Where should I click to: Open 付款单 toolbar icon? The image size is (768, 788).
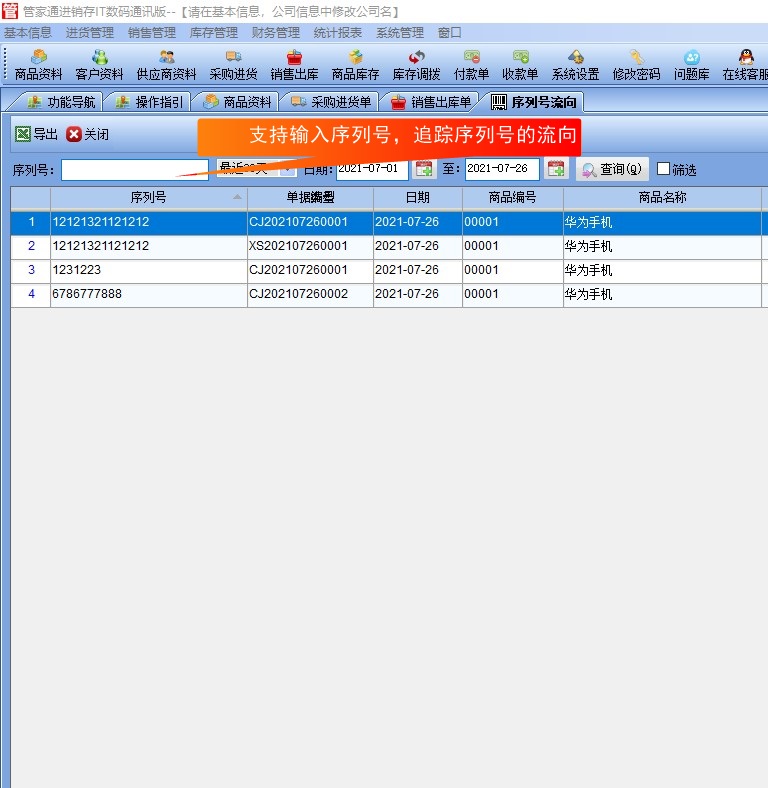pyautogui.click(x=471, y=65)
